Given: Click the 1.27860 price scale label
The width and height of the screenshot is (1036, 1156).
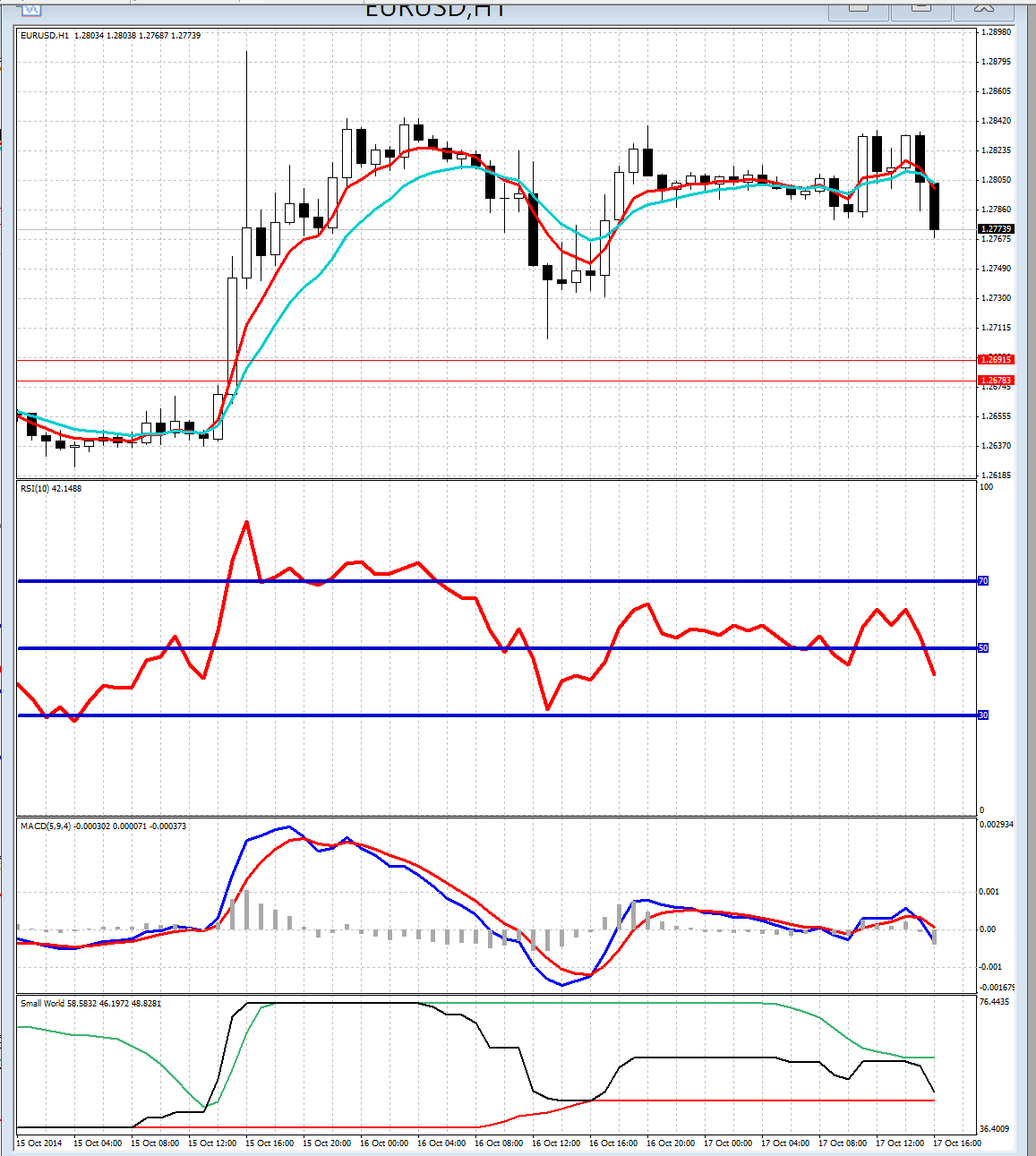Looking at the screenshot, I should 996,210.
